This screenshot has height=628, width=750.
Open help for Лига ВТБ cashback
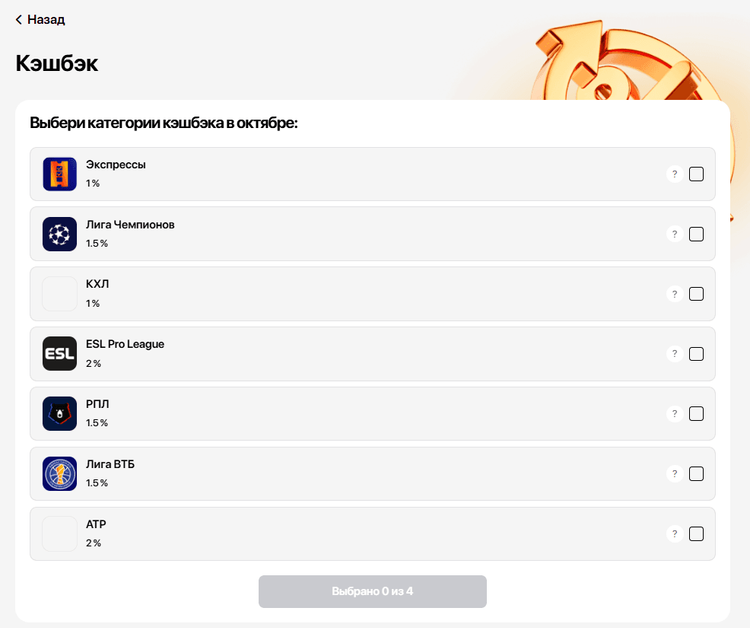click(675, 474)
